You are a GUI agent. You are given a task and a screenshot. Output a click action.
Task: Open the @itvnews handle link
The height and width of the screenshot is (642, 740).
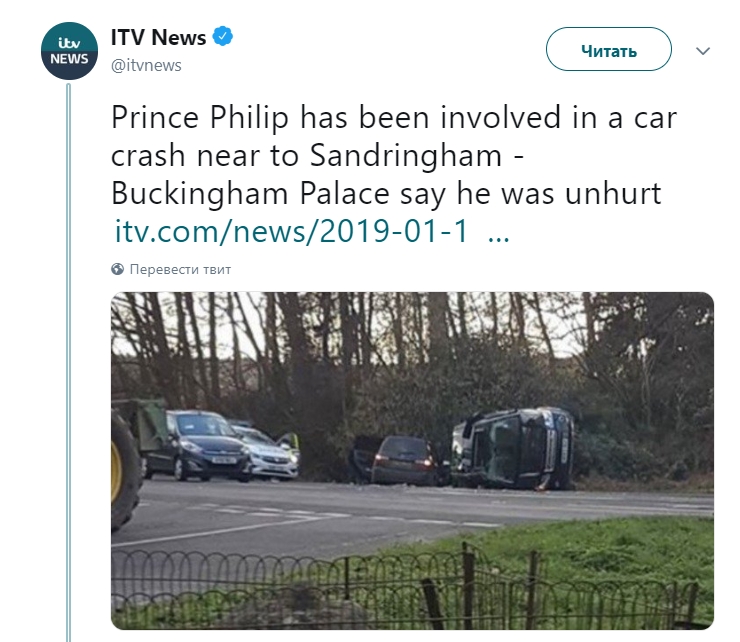145,65
